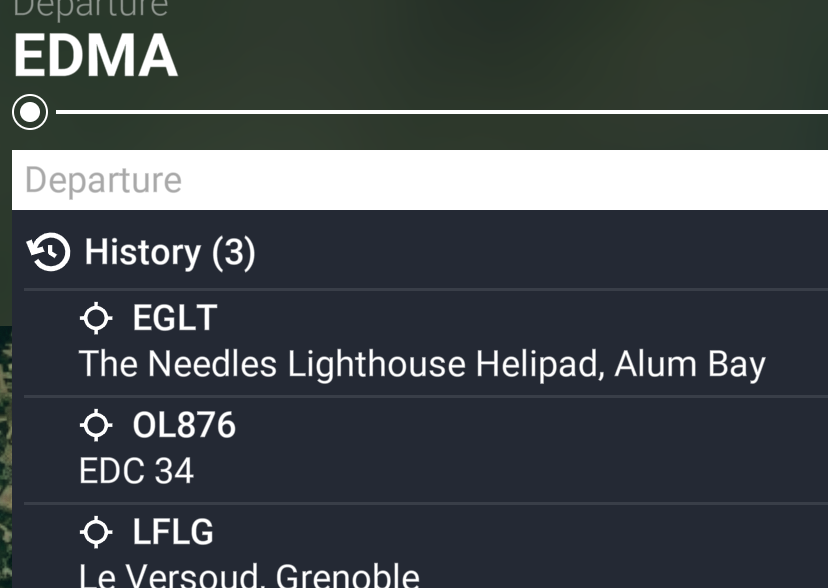Collapse the History (3) section
Viewport: 828px width, 588px height.
point(170,253)
